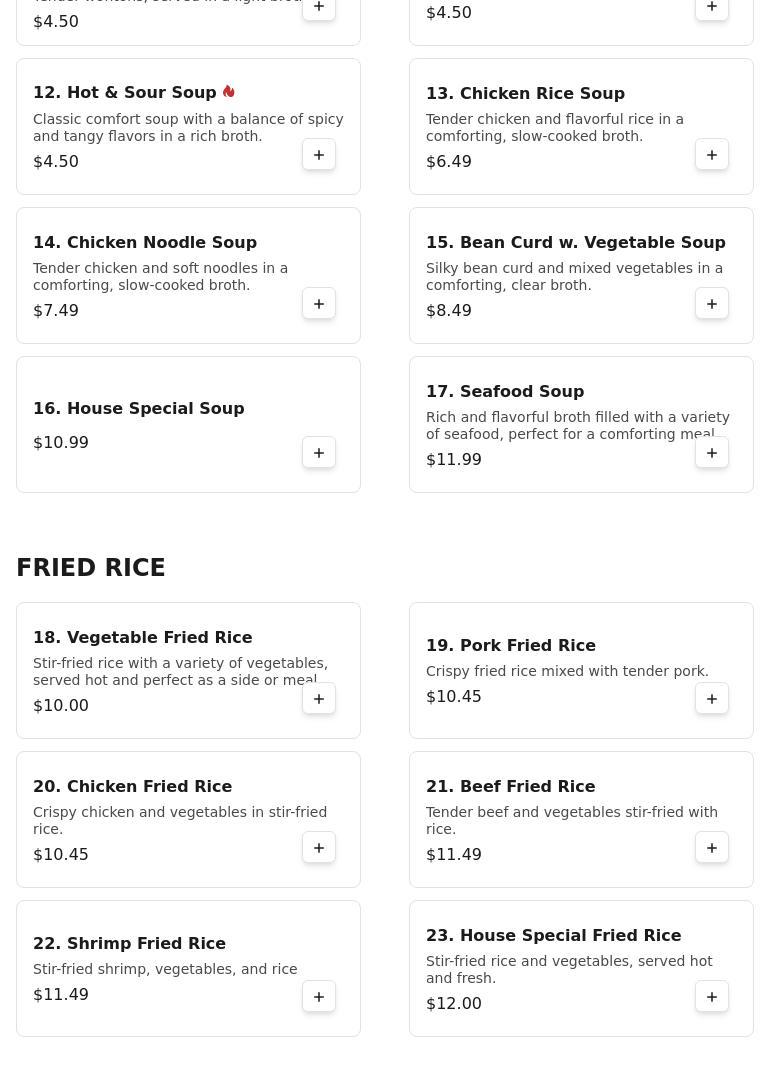Add Chicken Noodle Soup to cart

pos(318,304)
